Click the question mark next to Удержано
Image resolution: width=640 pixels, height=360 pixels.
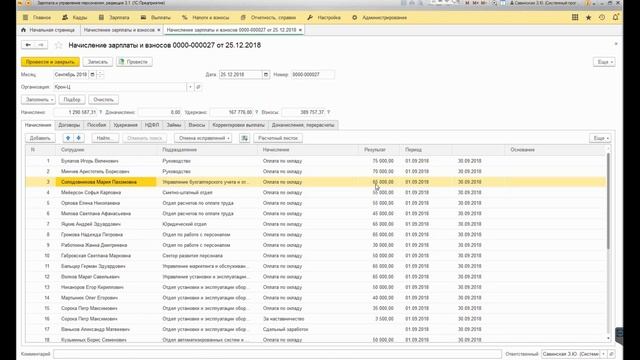point(257,112)
